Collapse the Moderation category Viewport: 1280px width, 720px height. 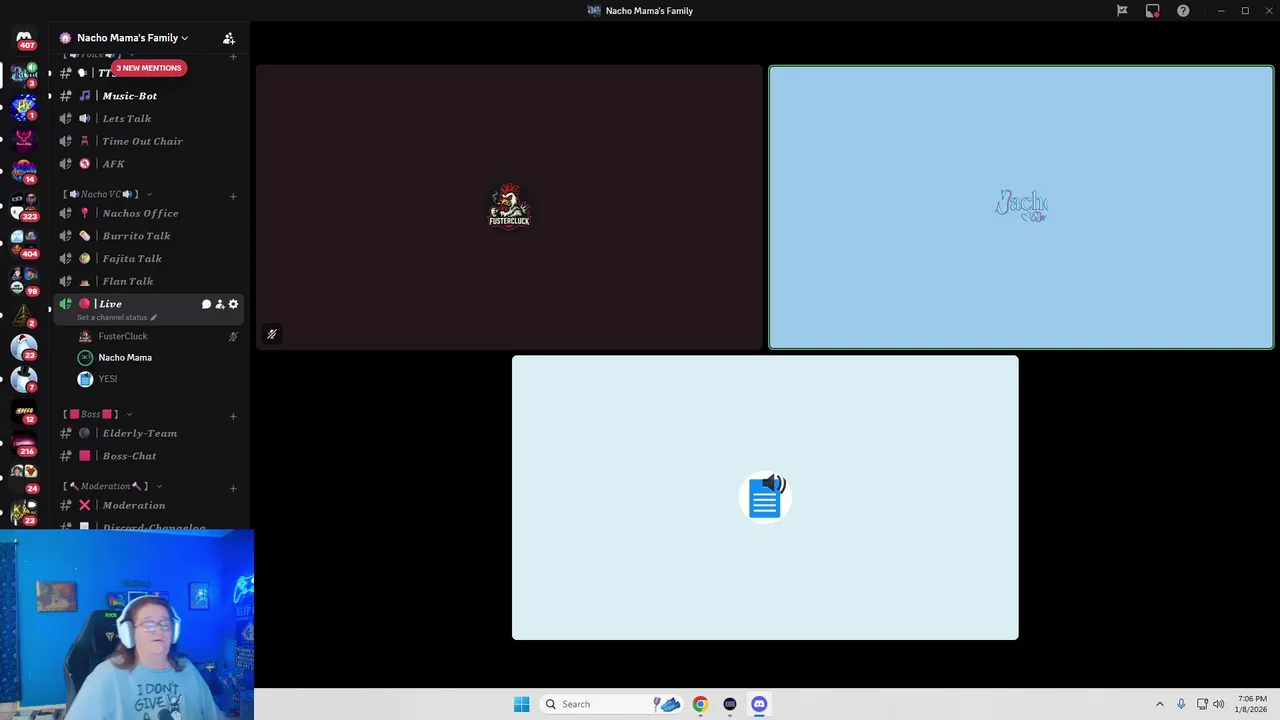point(112,486)
